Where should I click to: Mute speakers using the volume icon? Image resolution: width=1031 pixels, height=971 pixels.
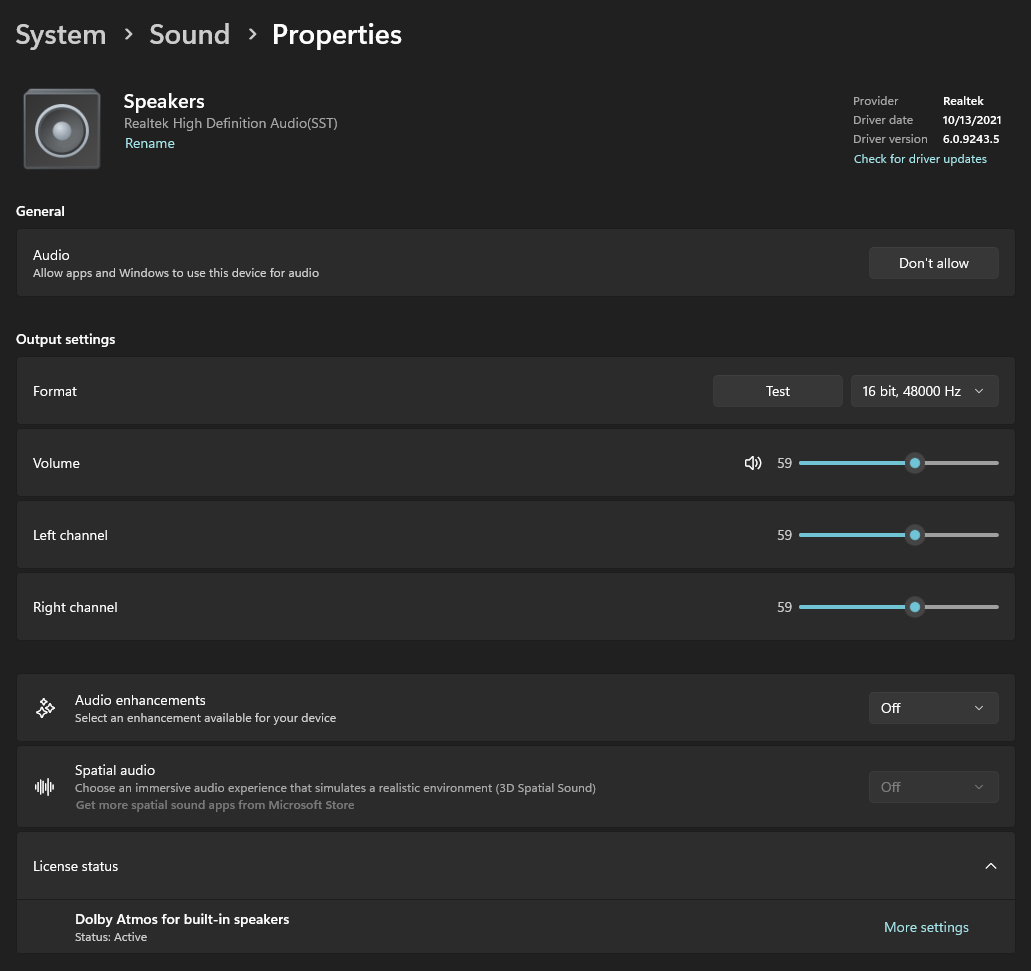[x=753, y=463]
